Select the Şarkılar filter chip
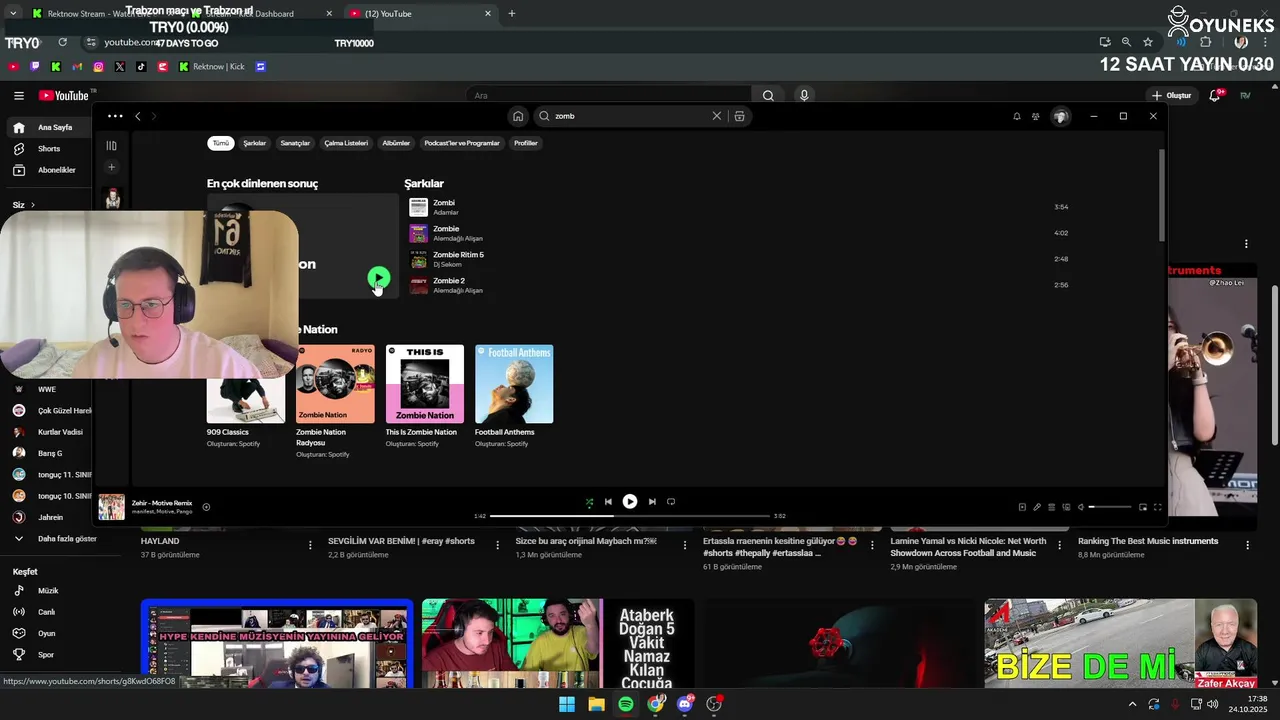The height and width of the screenshot is (720, 1280). click(255, 143)
